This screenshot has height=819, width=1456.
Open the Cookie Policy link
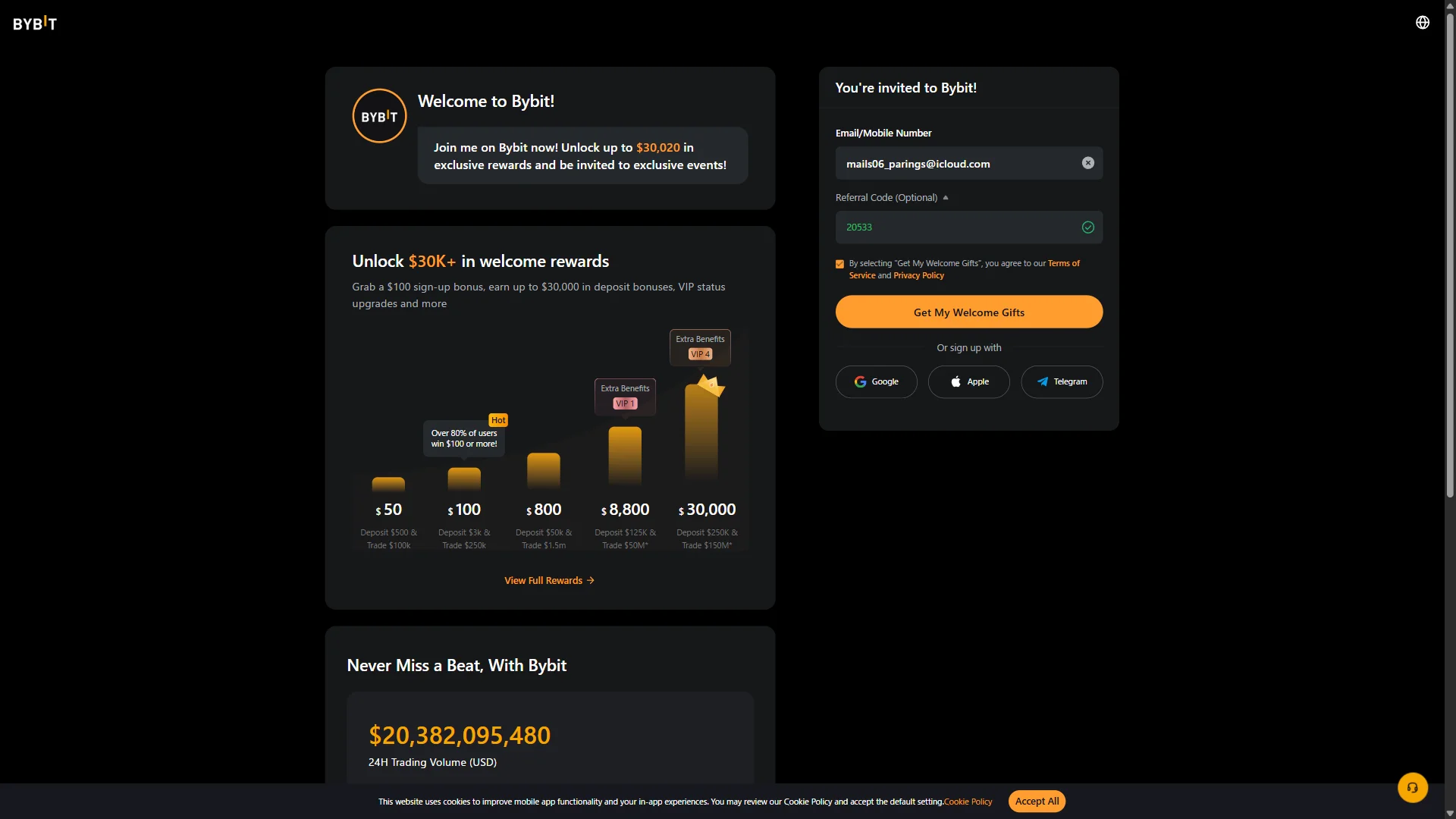[x=968, y=802]
